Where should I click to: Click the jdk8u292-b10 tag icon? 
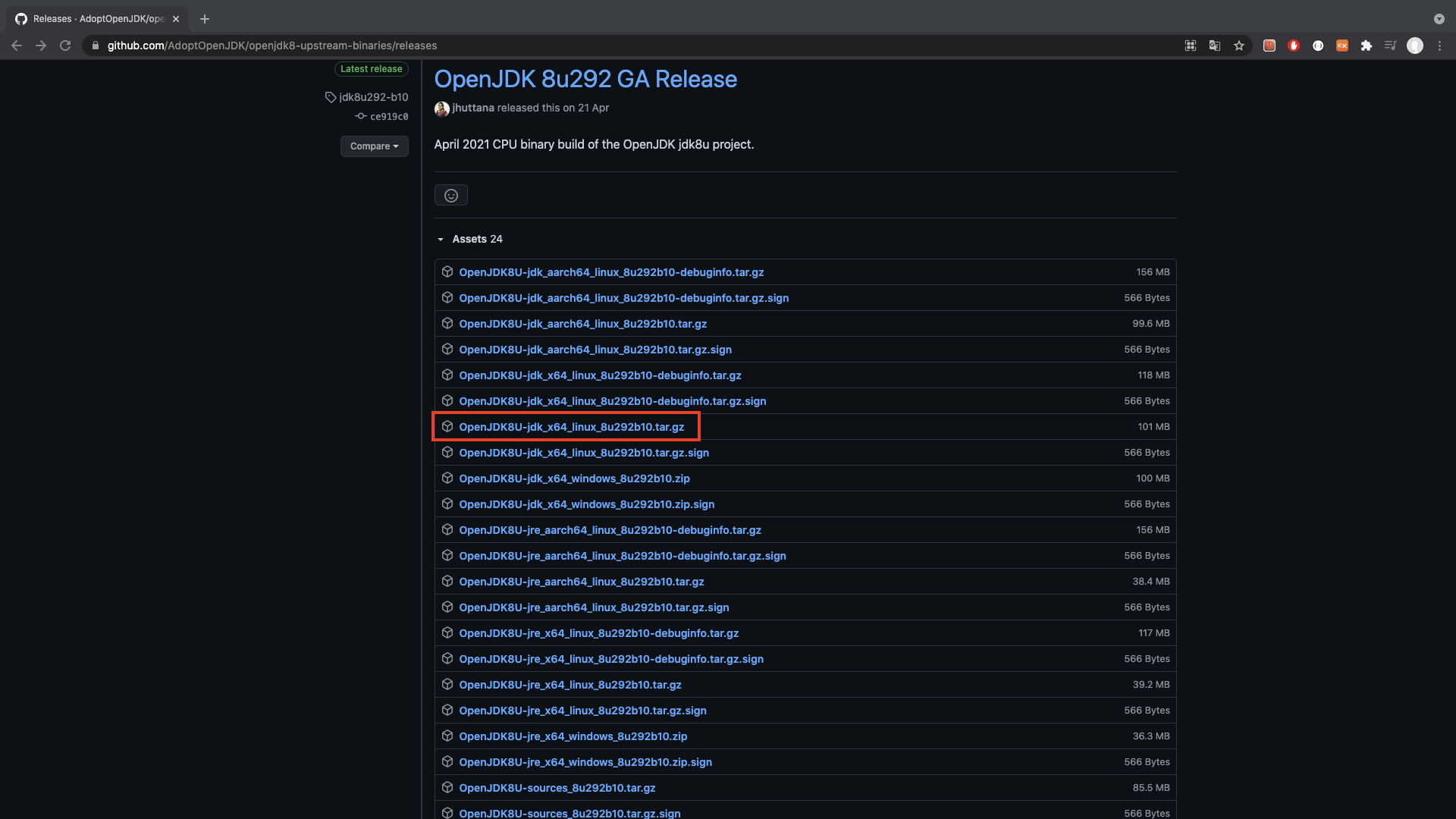pos(331,97)
